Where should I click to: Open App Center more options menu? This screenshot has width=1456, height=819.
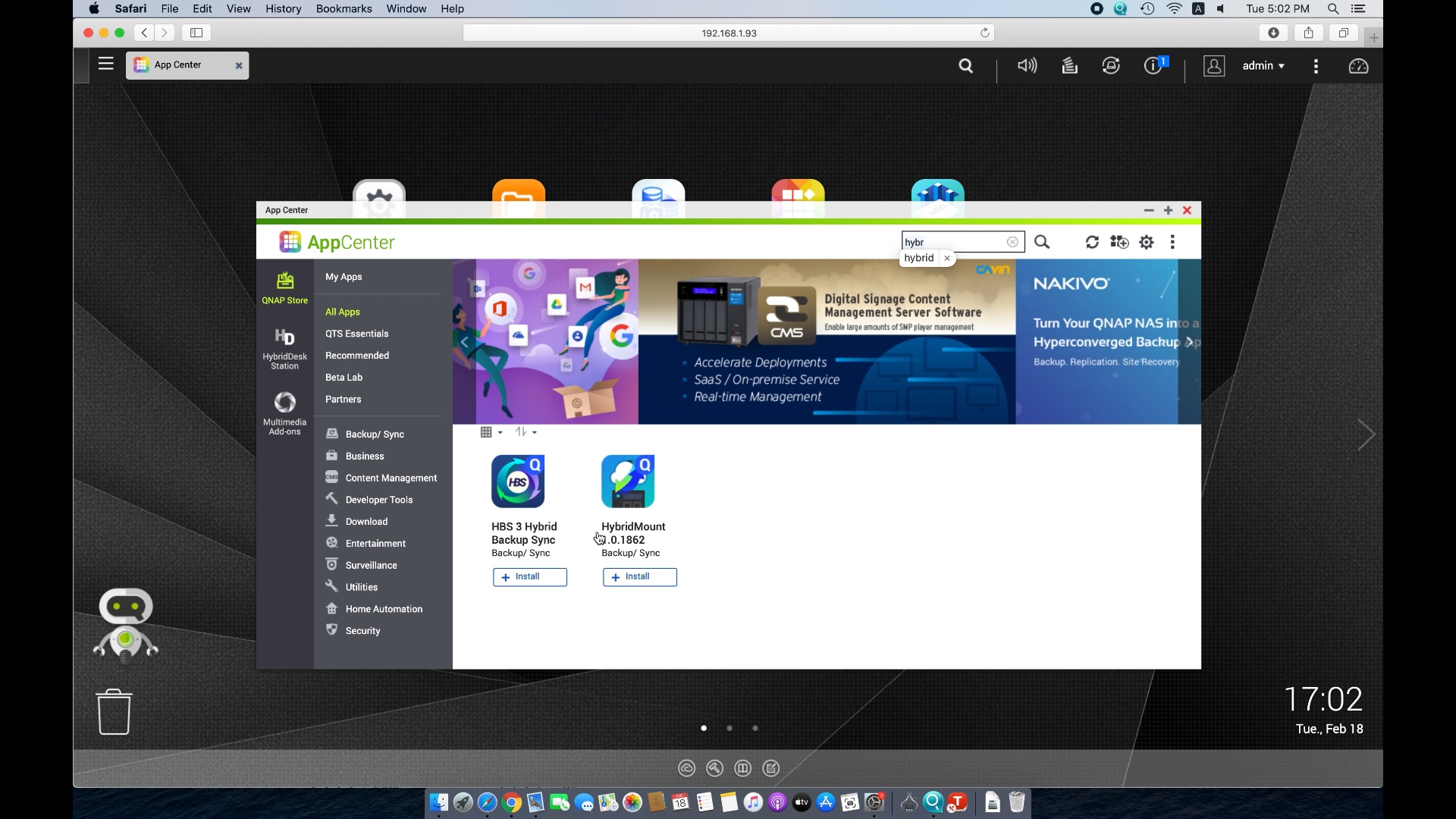[x=1172, y=242]
